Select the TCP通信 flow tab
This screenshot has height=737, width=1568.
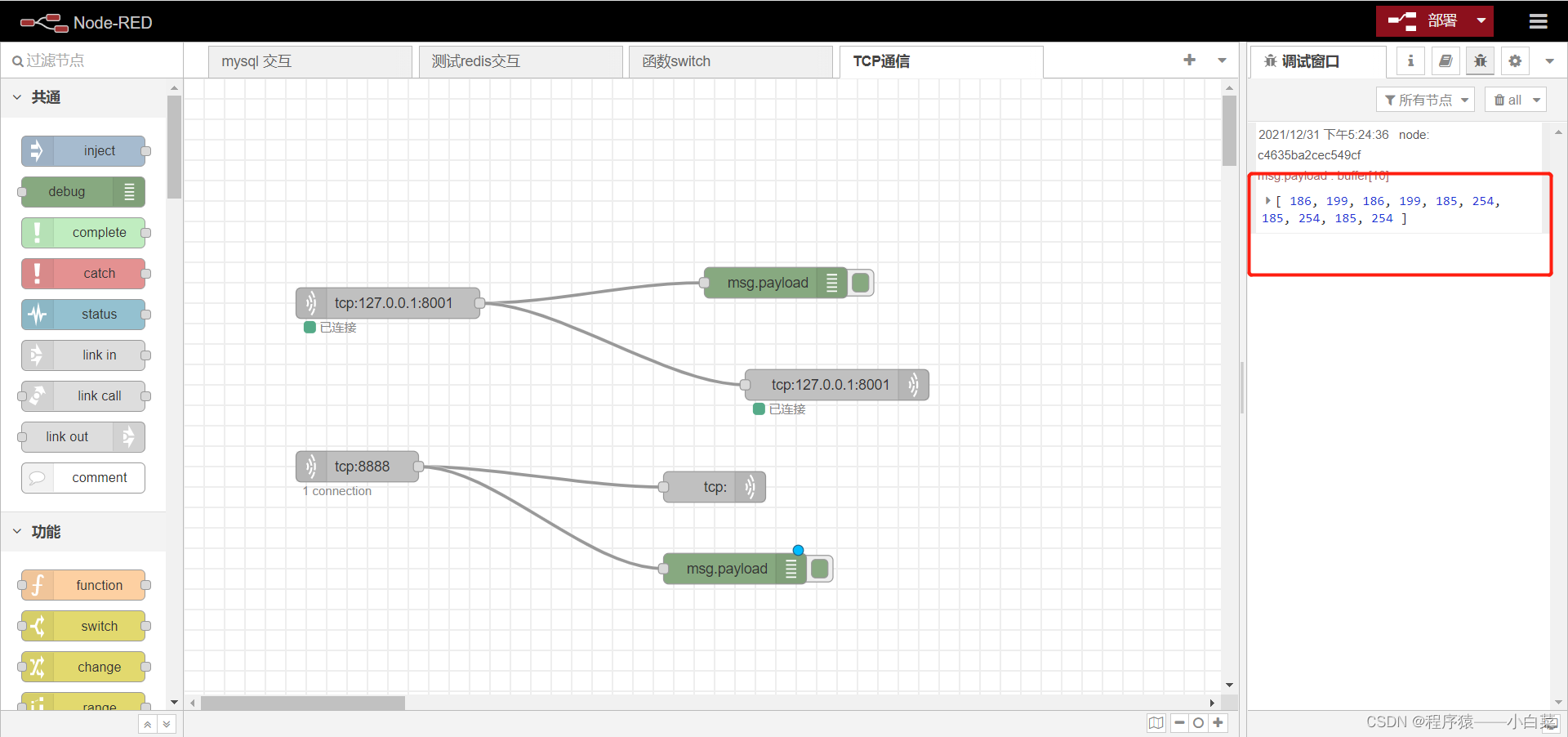click(x=942, y=62)
